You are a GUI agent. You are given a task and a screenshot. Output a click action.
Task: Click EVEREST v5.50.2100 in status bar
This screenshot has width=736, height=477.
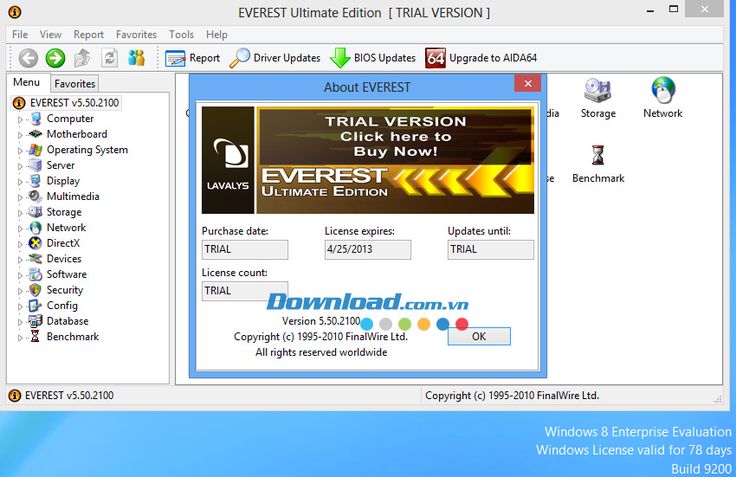pos(69,395)
